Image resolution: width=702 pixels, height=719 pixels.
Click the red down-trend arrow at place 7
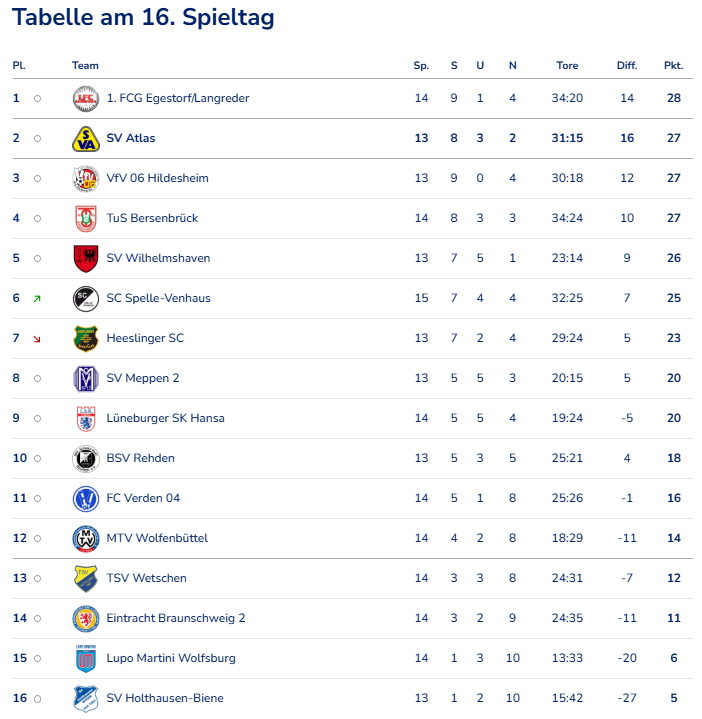point(37,339)
